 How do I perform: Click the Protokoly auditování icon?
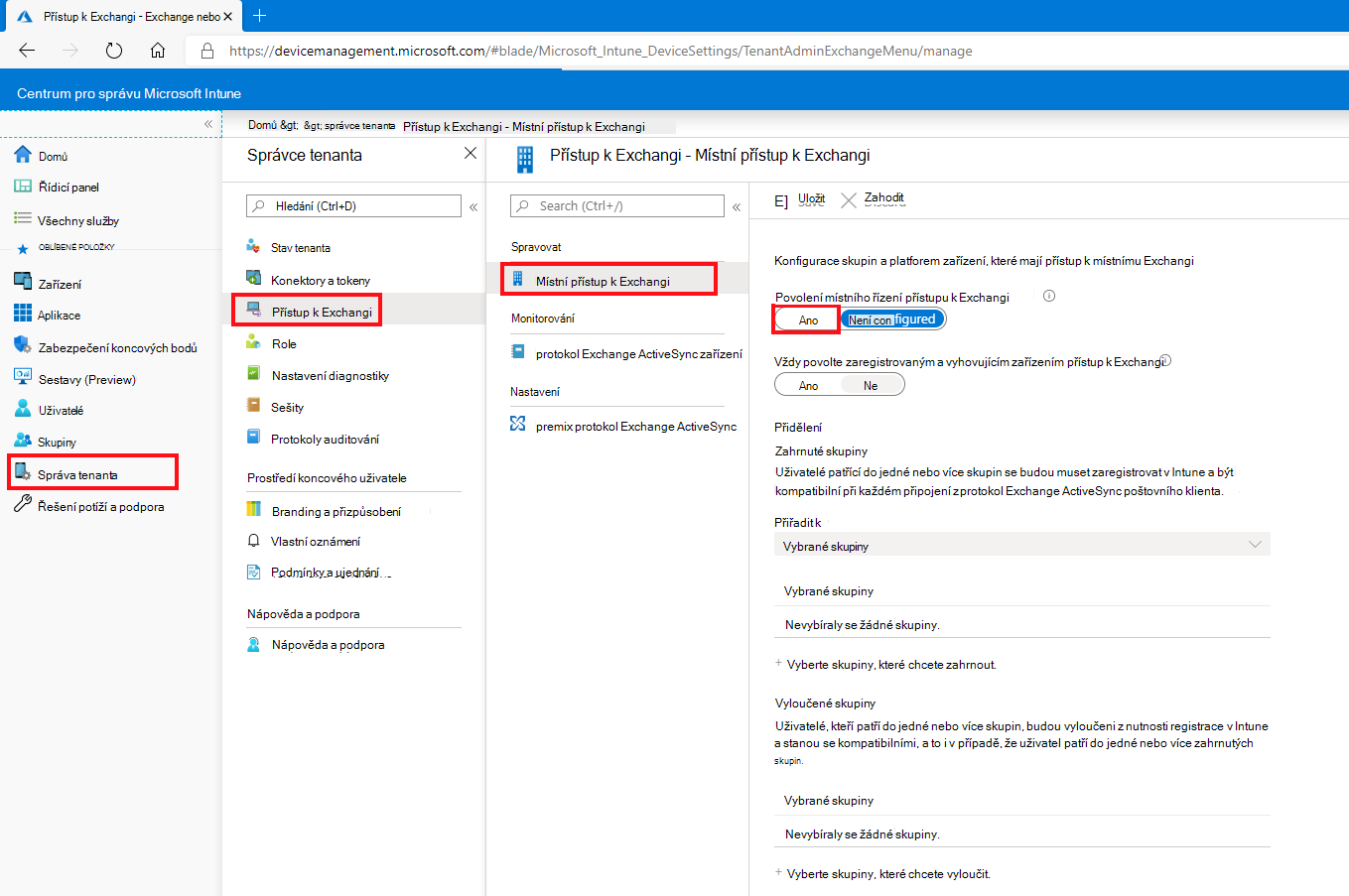[x=254, y=439]
